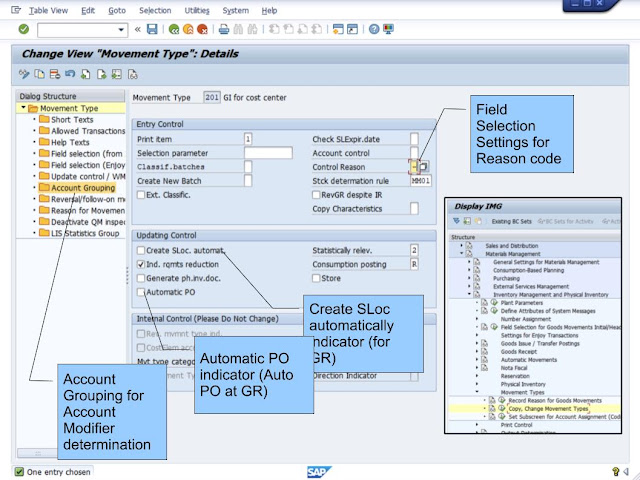Click the Selection parameter input field
640x480 pixels.
268,153
